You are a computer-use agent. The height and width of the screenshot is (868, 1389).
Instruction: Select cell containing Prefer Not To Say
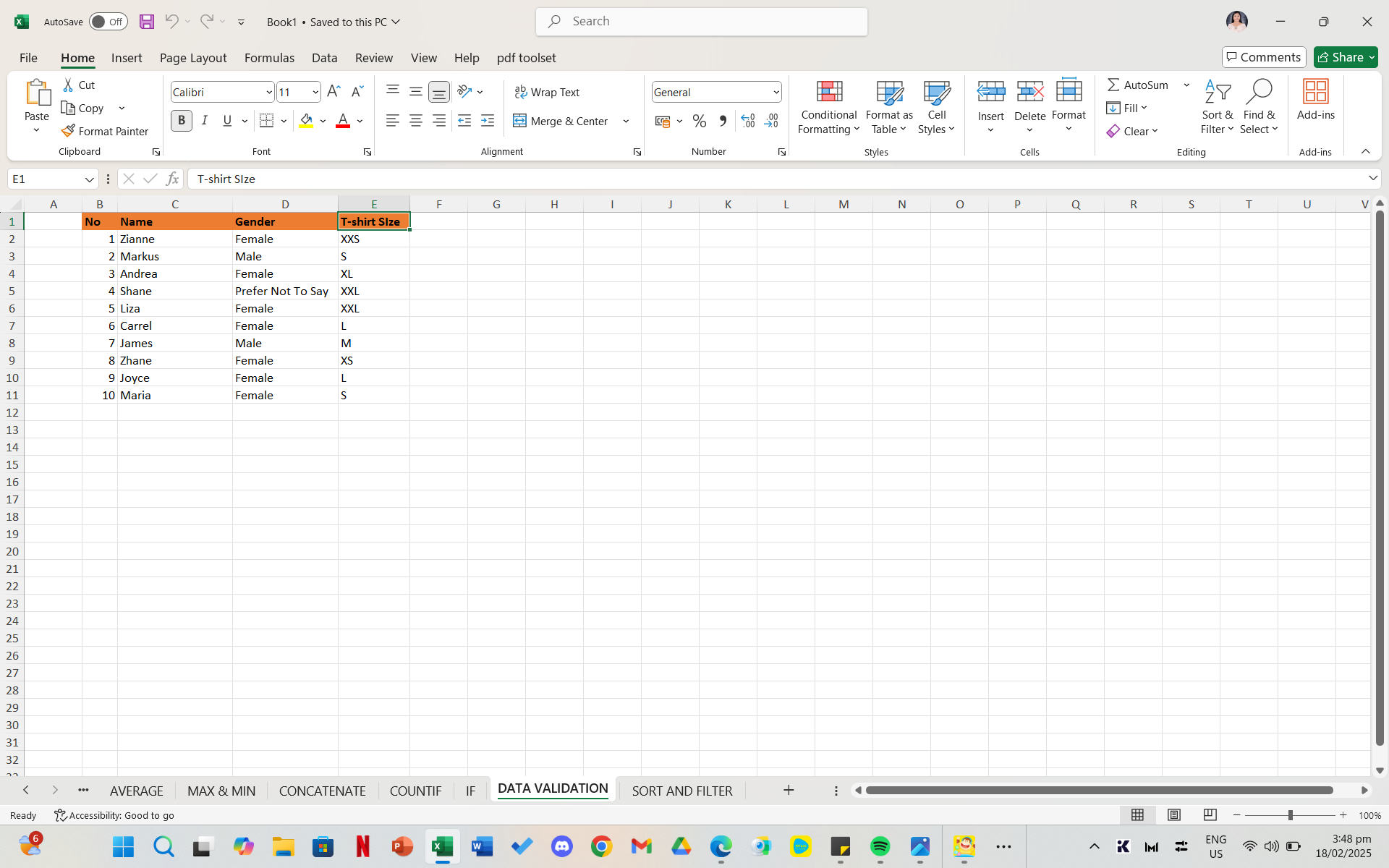click(x=285, y=291)
